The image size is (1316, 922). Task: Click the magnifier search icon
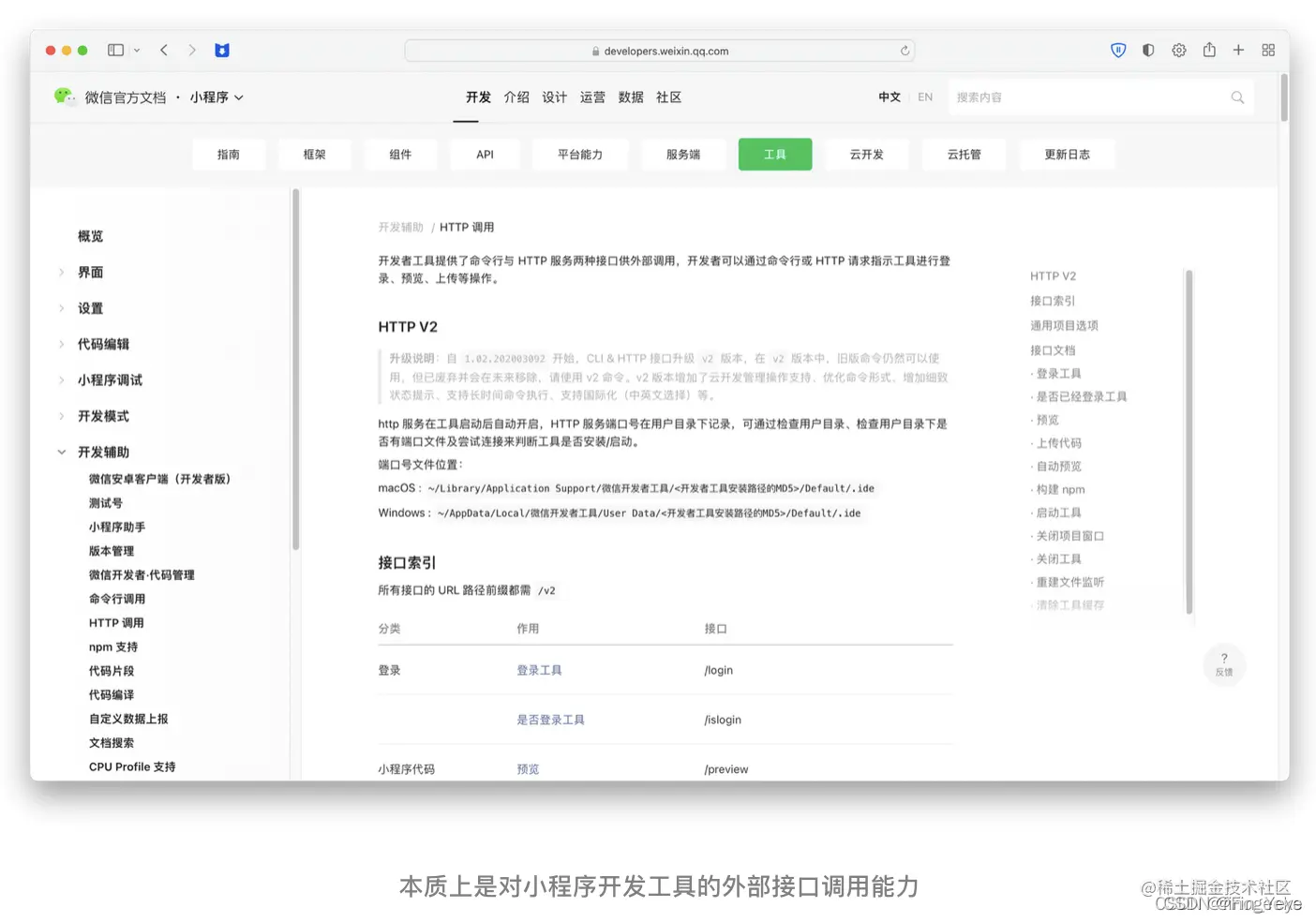pos(1237,97)
